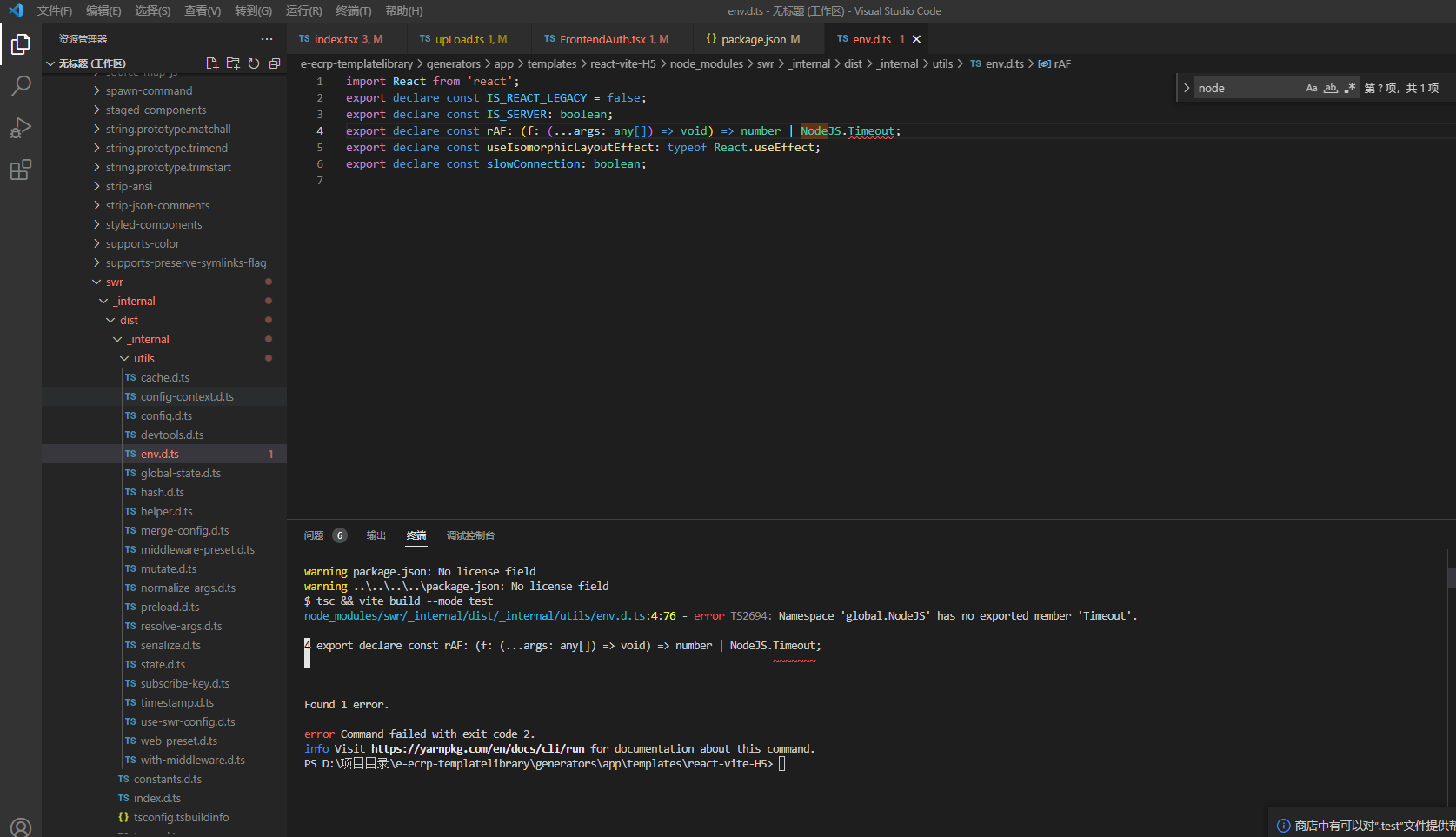Viewport: 1456px width, 837px height.
Task: Enable match case in the find widget
Action: (1312, 87)
